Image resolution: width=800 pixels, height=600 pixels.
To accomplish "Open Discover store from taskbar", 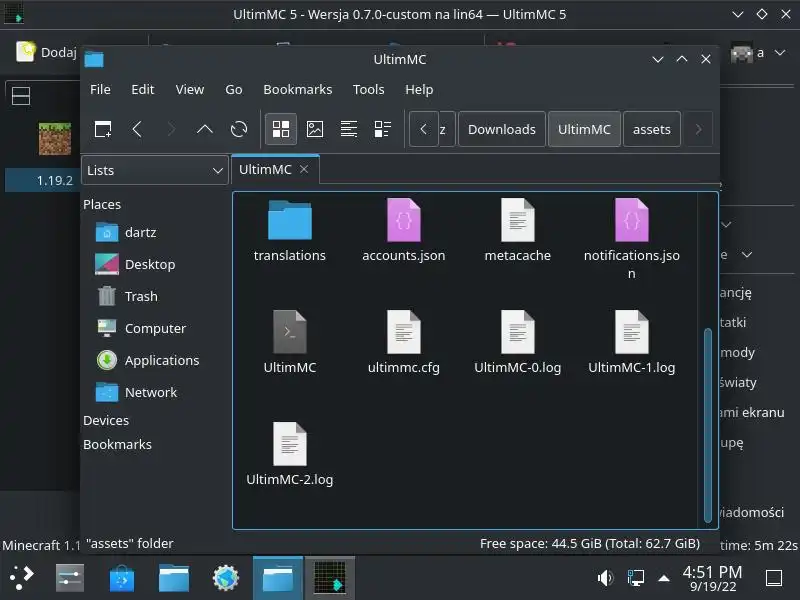I will pos(121,578).
